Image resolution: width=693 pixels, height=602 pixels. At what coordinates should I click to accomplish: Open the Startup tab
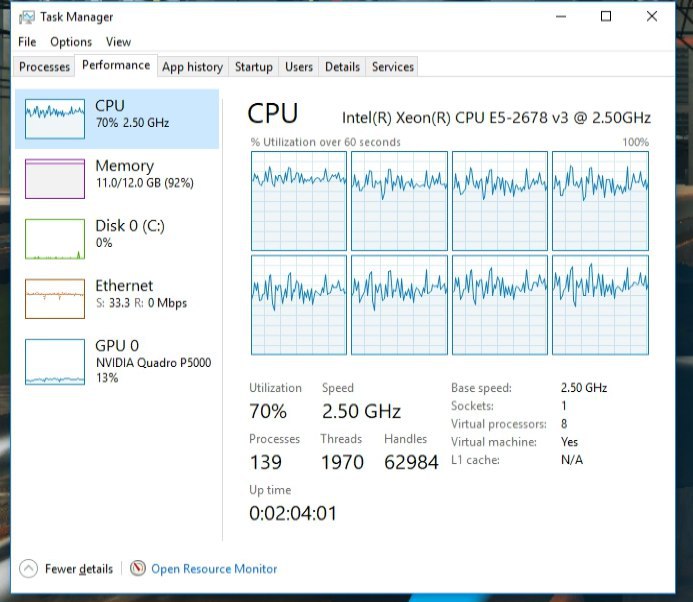(254, 67)
